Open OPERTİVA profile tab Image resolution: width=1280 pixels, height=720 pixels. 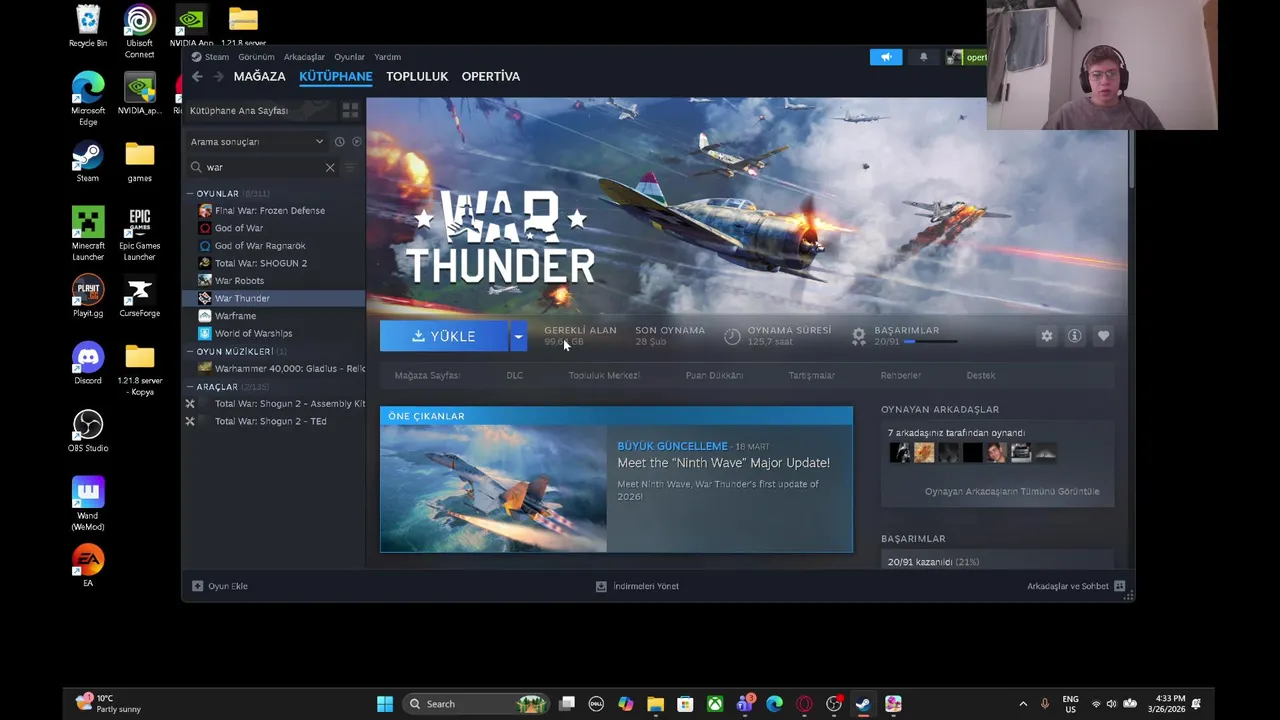(x=491, y=76)
